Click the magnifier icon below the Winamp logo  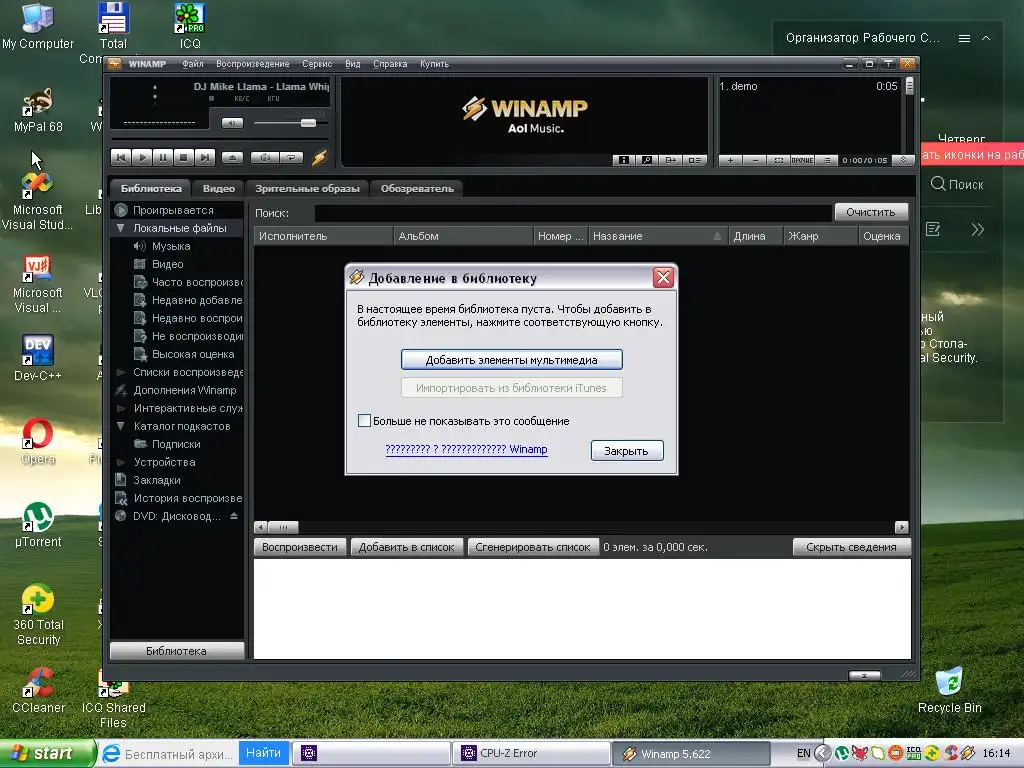pyautogui.click(x=647, y=160)
